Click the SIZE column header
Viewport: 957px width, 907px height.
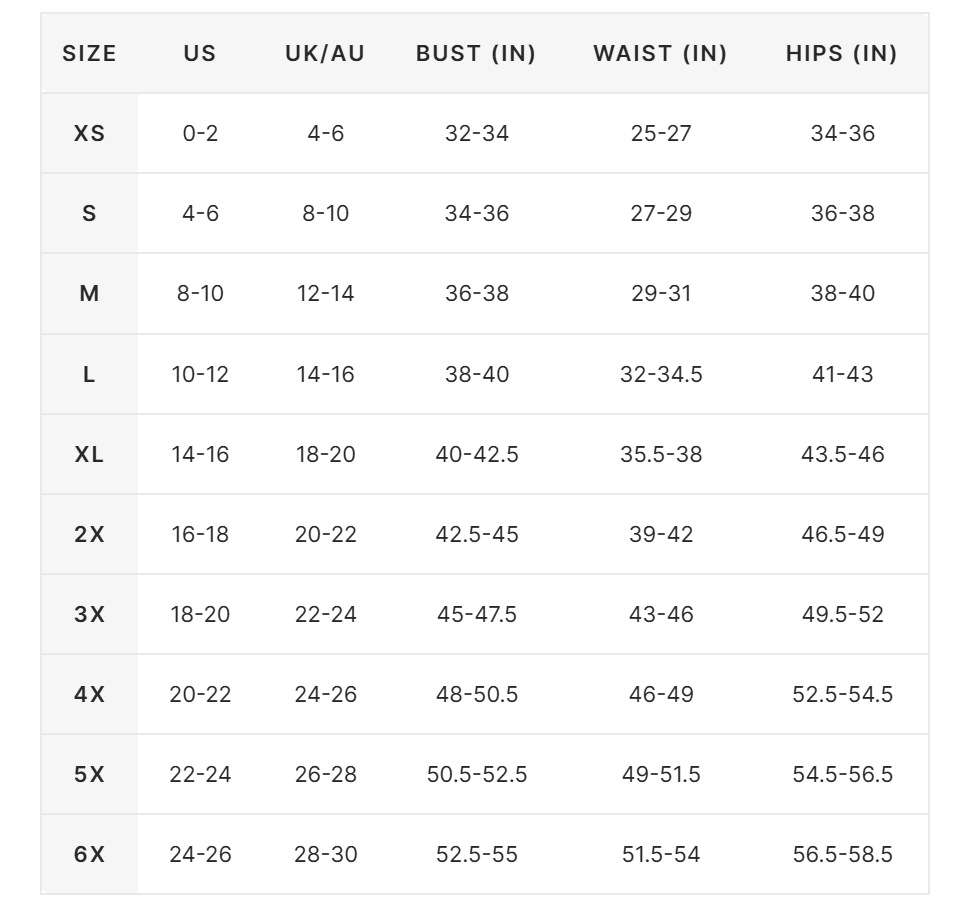click(x=89, y=54)
